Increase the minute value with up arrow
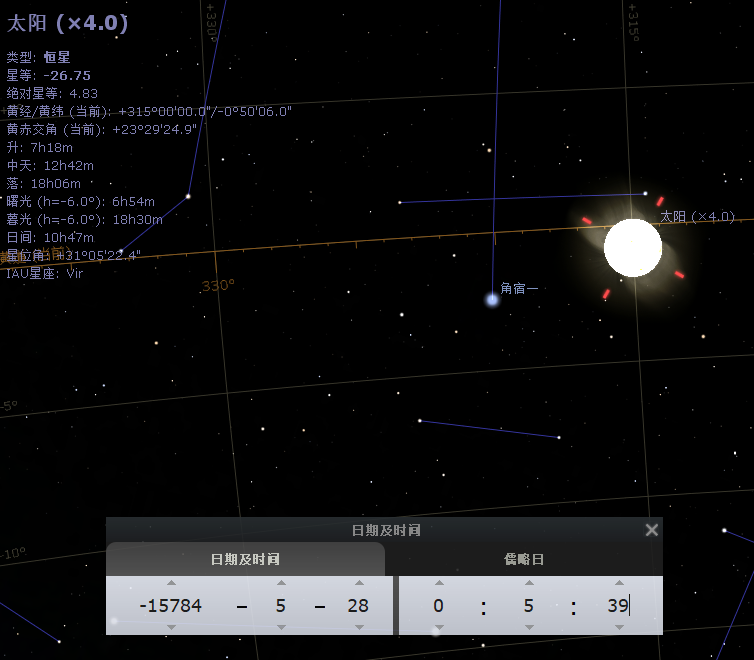754x660 pixels. [x=529, y=583]
